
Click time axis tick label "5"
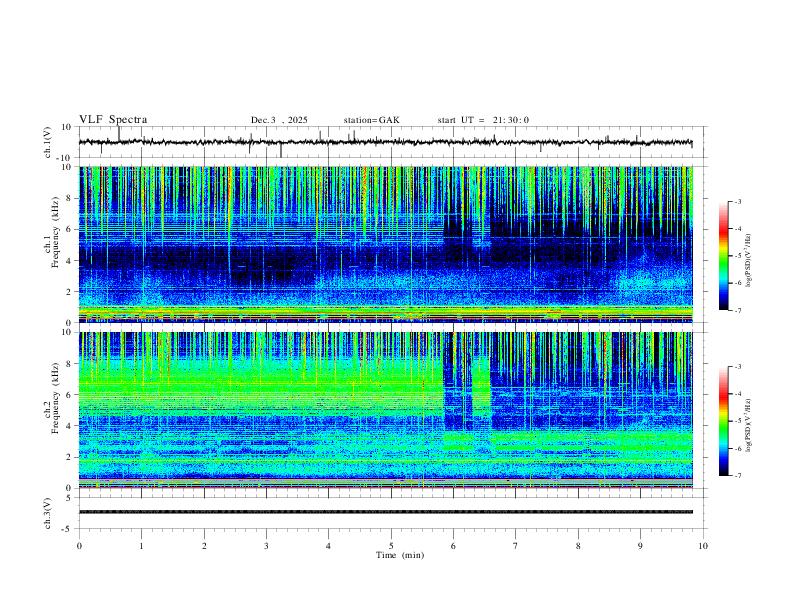click(391, 546)
